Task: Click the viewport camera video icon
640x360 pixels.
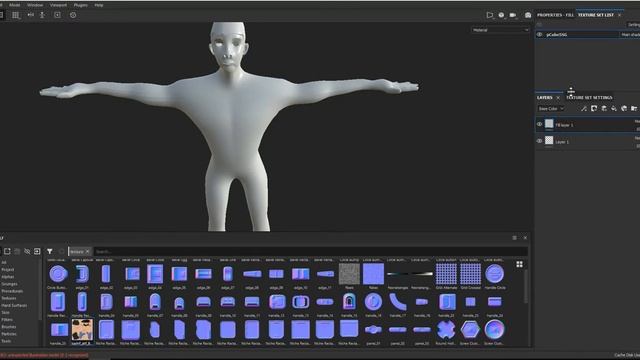Action: tap(513, 15)
